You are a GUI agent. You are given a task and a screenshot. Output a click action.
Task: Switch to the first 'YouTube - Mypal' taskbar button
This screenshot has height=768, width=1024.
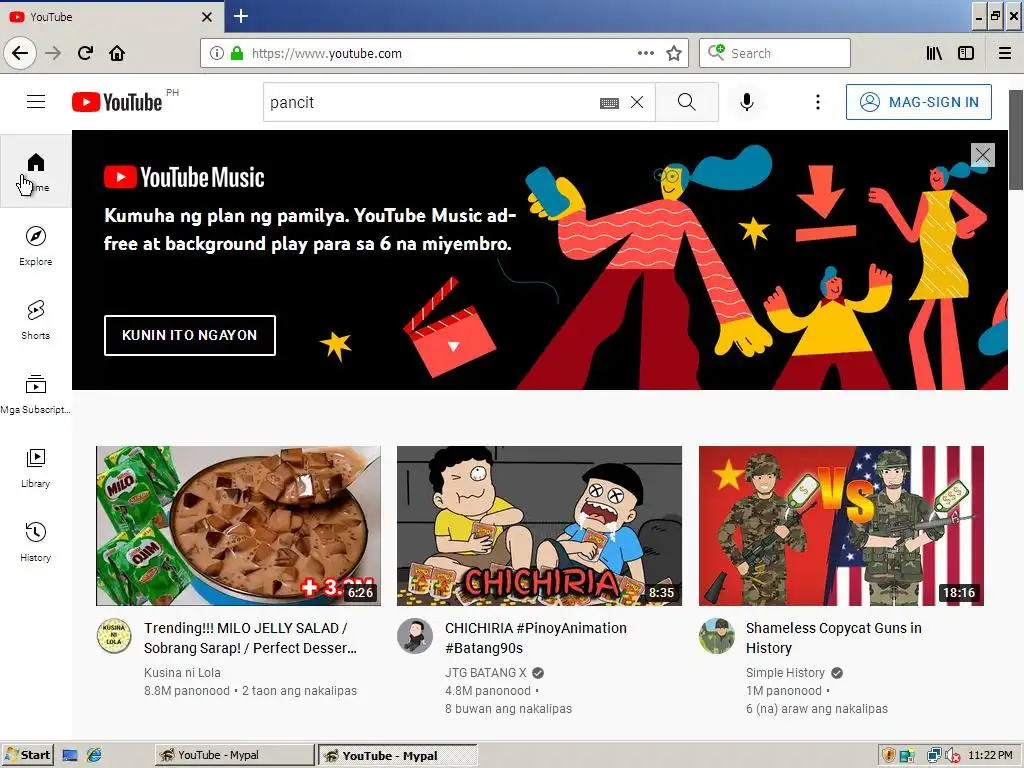[234, 755]
